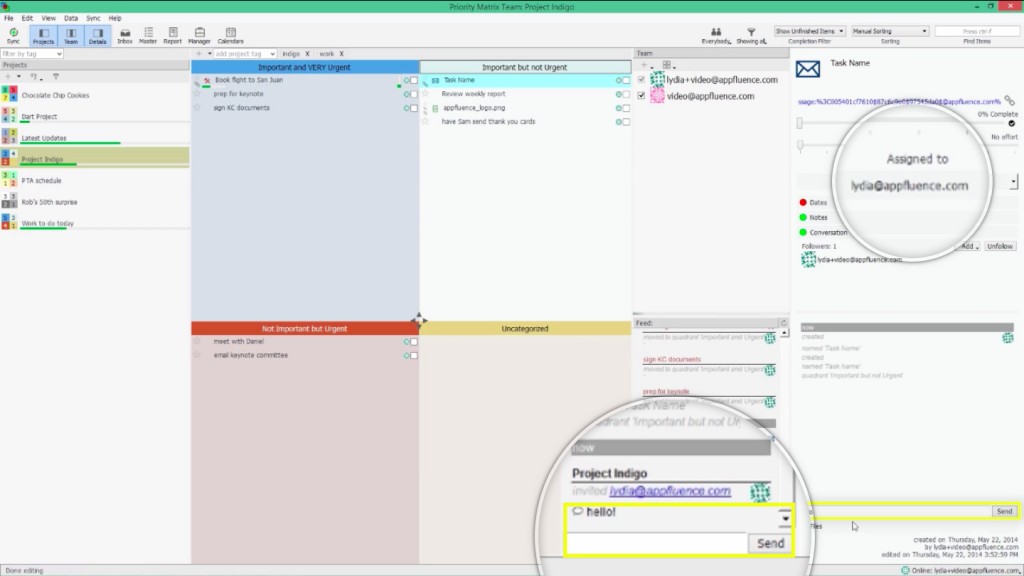Click the percent complete slider handle

coord(799,123)
